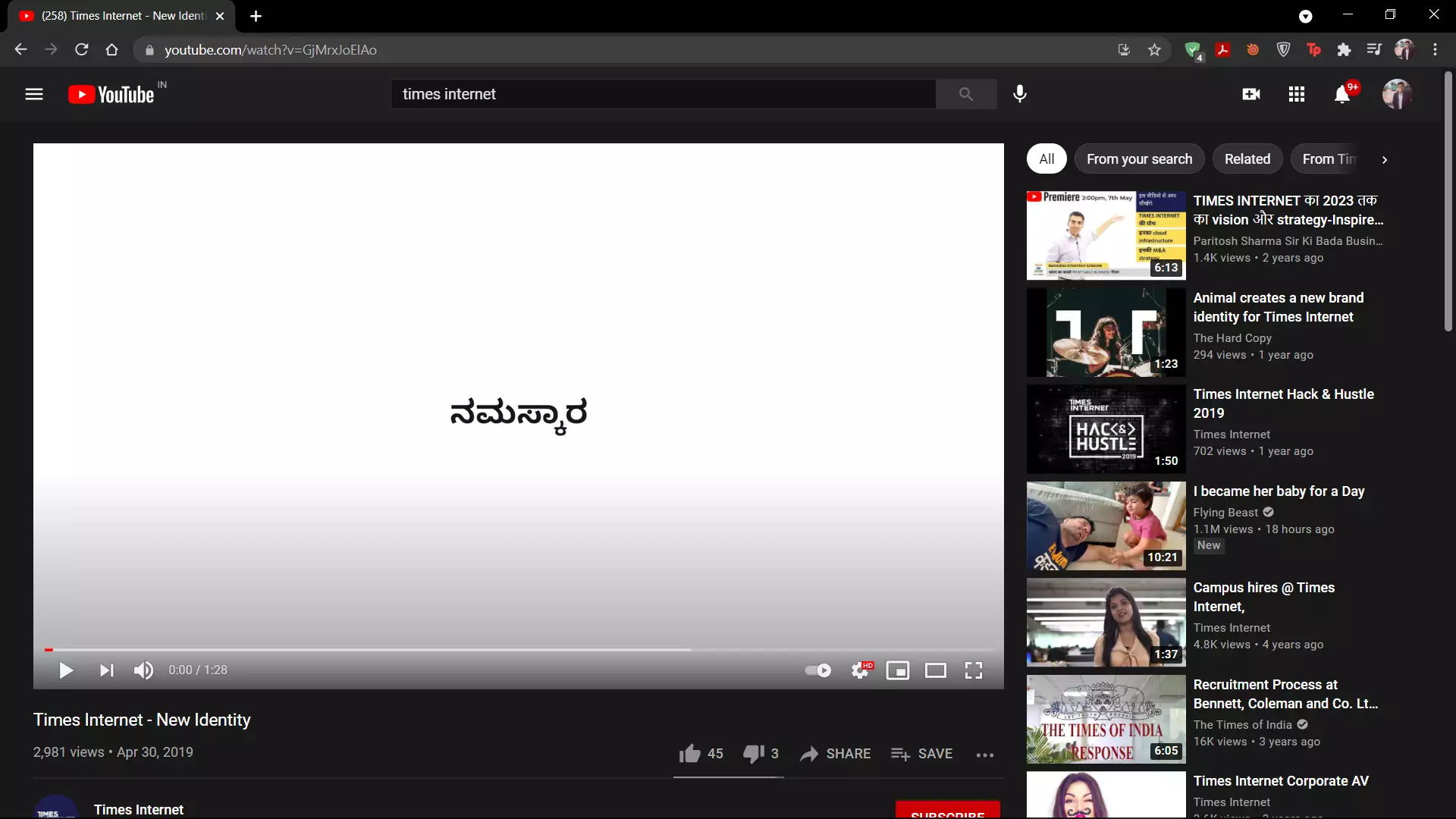Go to YouTube home via logo
The width and height of the screenshot is (1456, 819).
click(111, 94)
